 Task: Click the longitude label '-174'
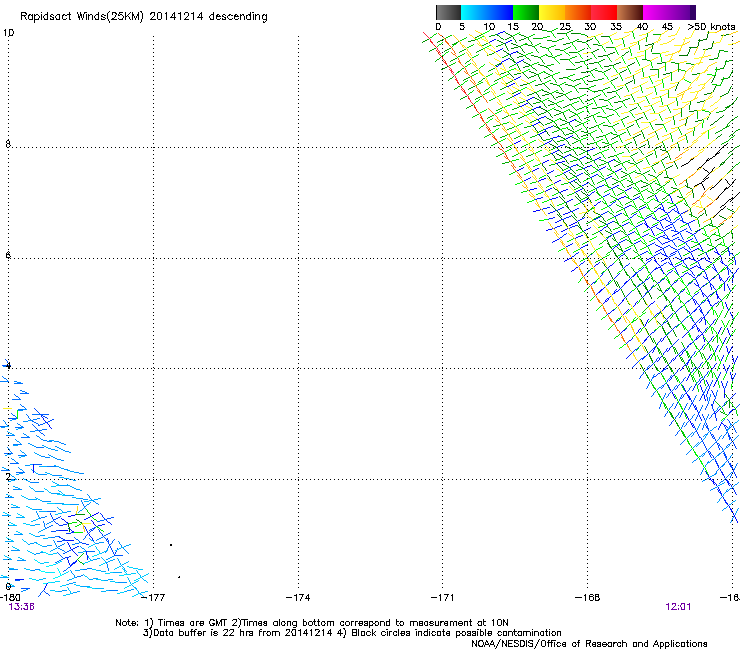pos(298,597)
